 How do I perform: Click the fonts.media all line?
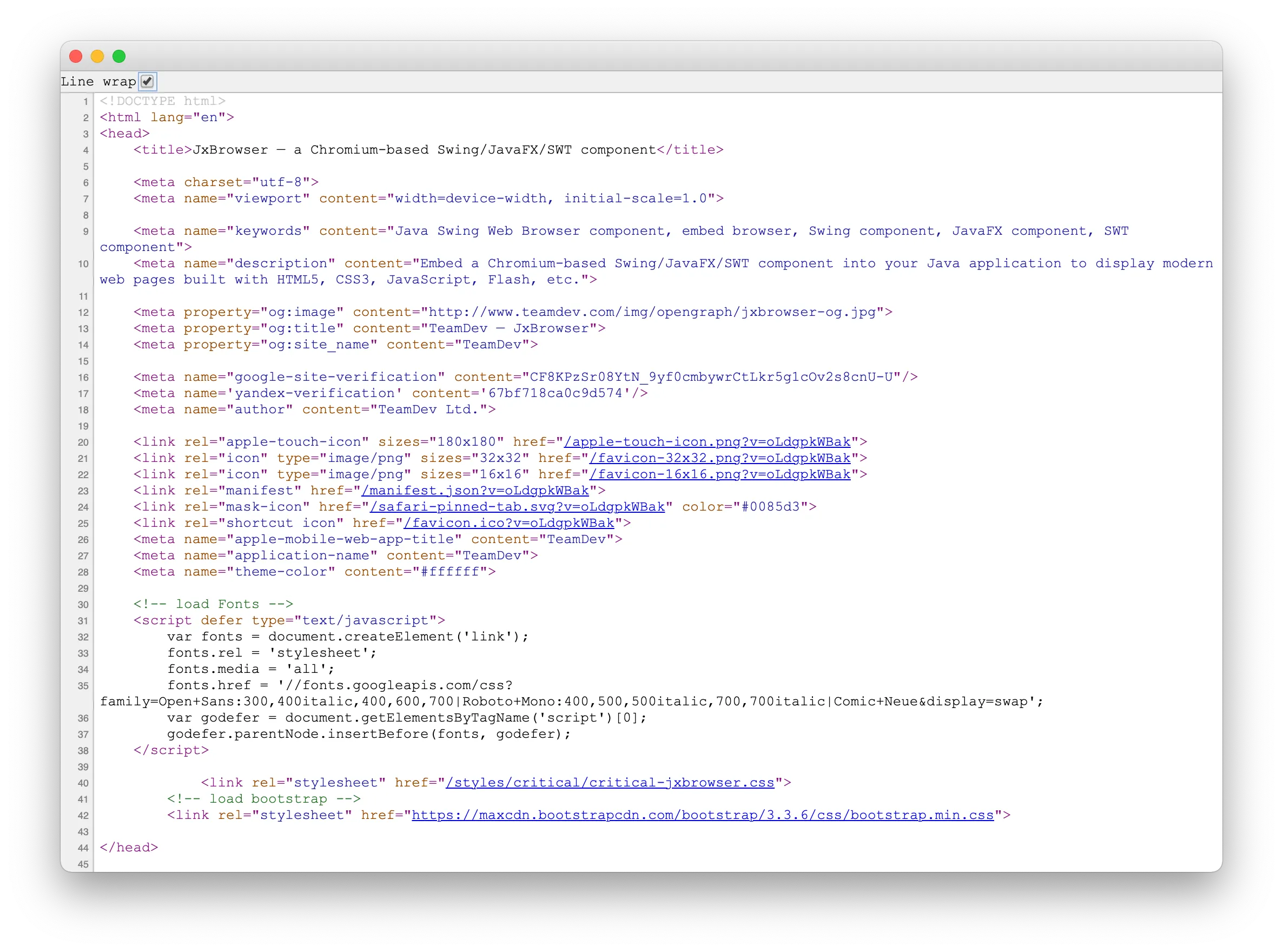tap(251, 669)
